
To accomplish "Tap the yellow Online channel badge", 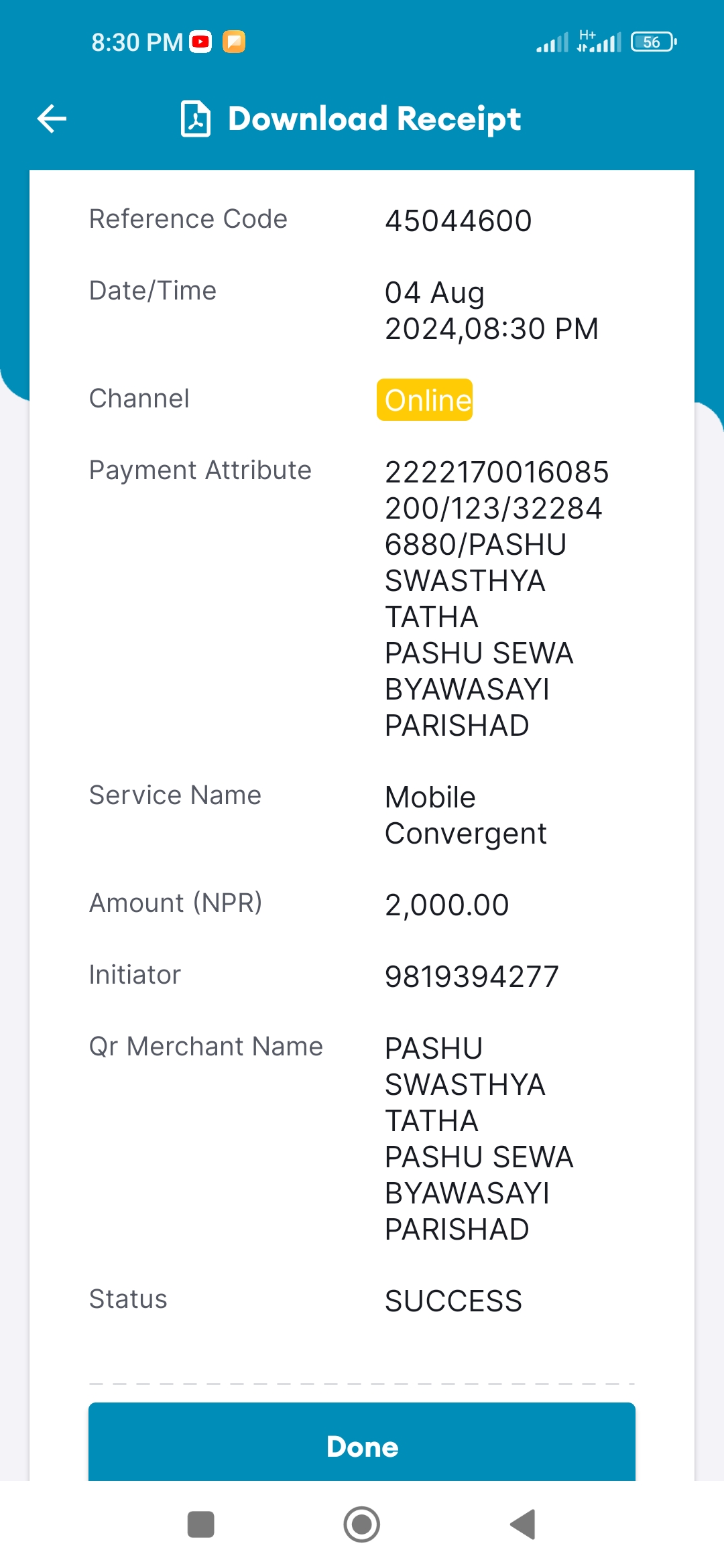I will [424, 400].
